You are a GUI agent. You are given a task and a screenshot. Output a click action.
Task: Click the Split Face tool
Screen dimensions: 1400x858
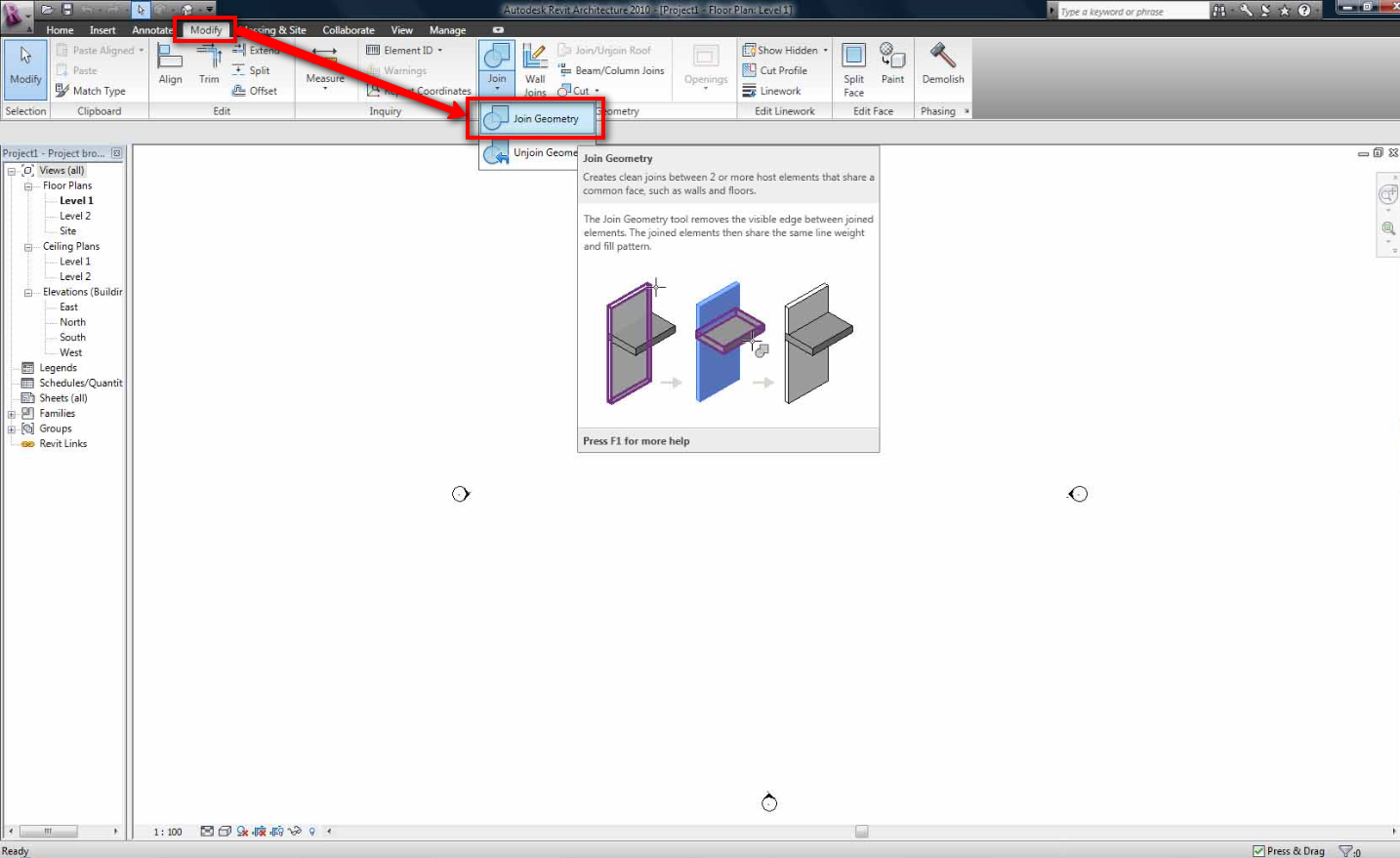(x=854, y=70)
